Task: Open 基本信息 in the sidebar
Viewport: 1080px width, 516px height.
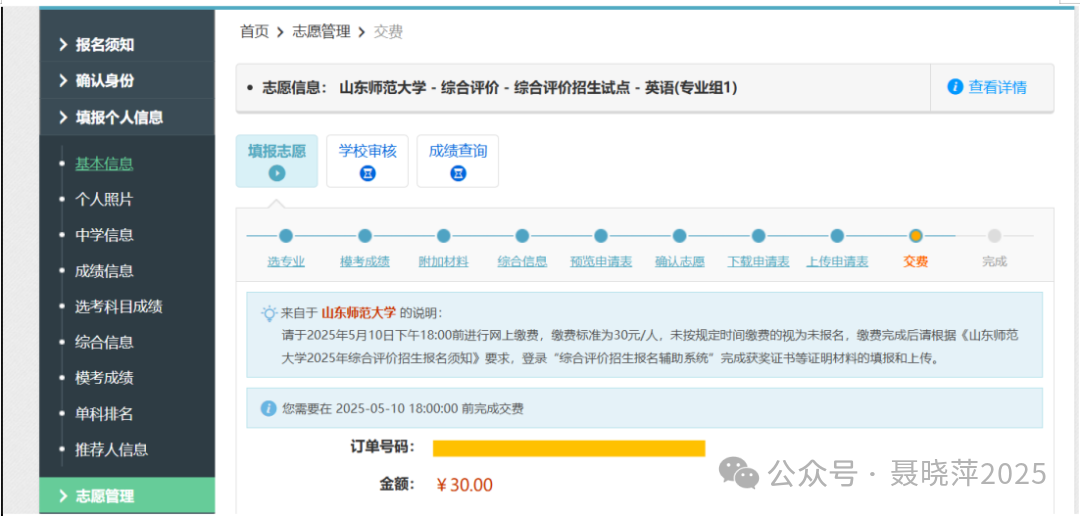Action: pos(104,164)
